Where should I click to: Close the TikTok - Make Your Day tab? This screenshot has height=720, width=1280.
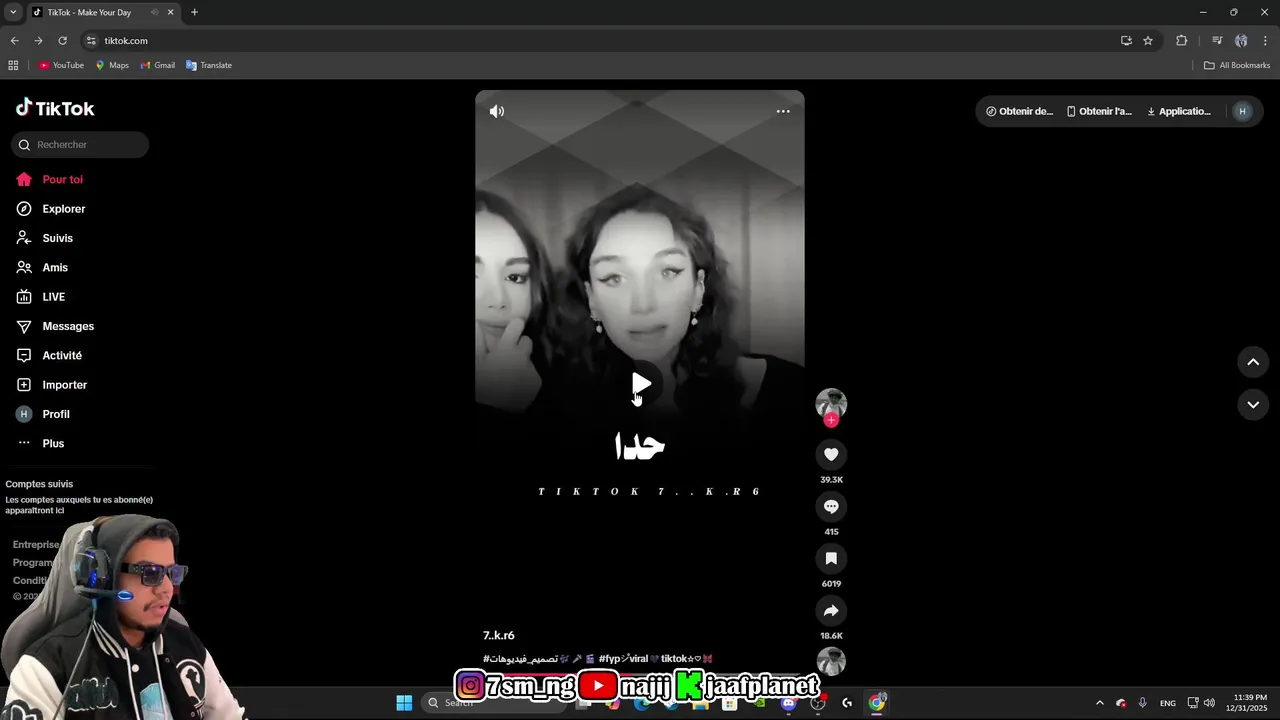171,12
